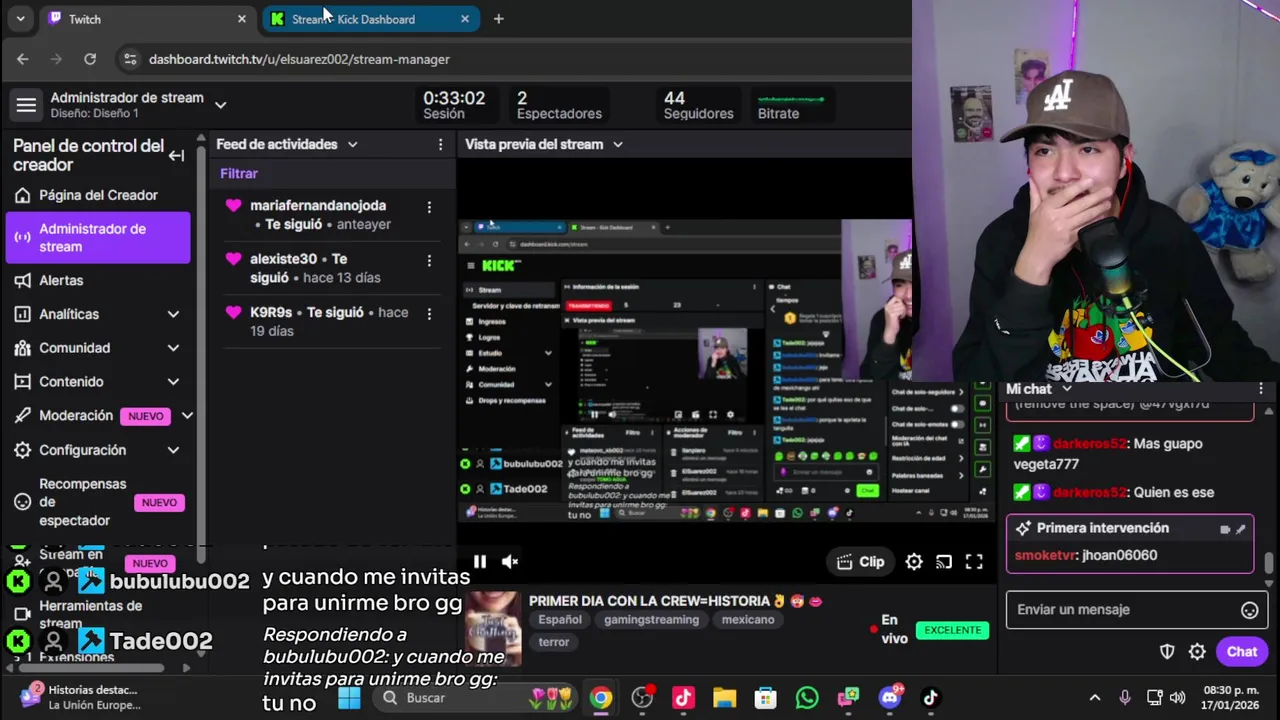
Task: Open File Explorer from the taskbar
Action: tap(725, 698)
